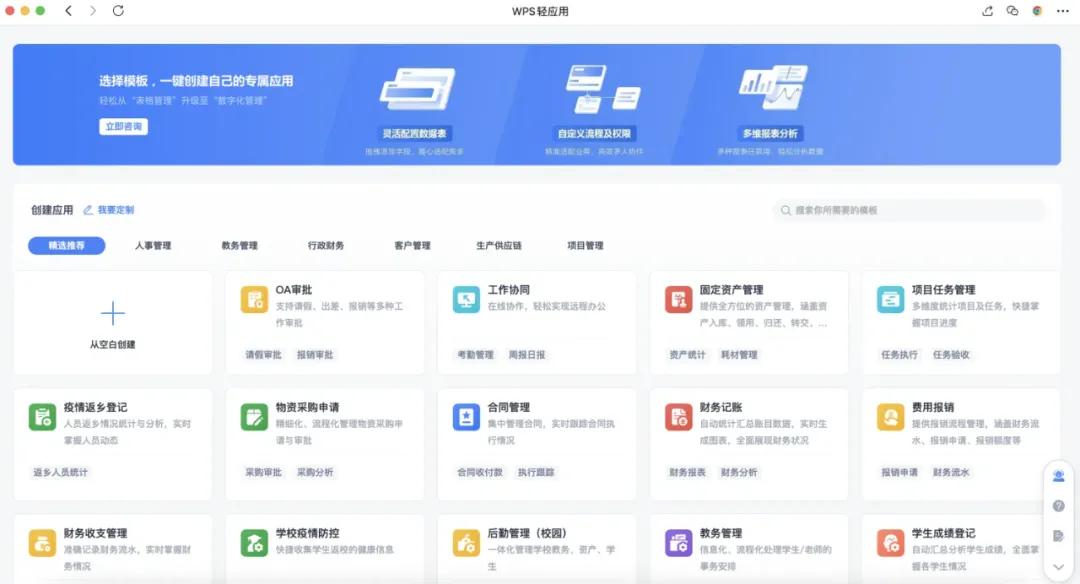Click the 物资采购申请 green icon
Viewport: 1080px width, 584px height.
click(254, 417)
